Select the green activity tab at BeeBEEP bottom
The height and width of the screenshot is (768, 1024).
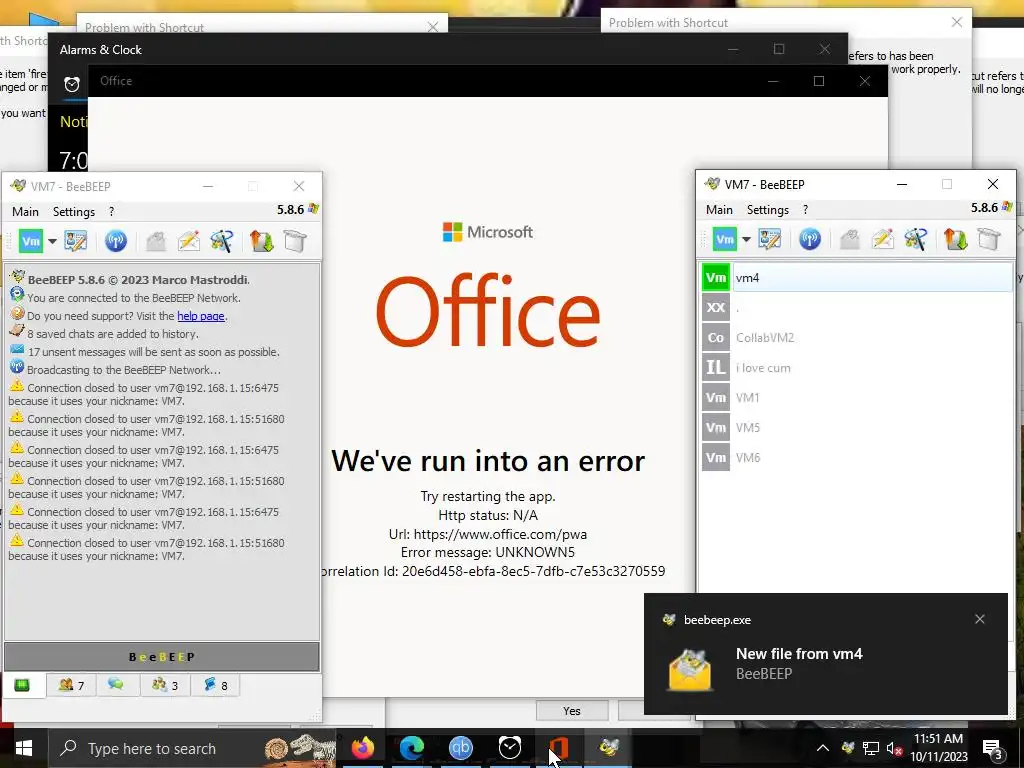click(23, 685)
